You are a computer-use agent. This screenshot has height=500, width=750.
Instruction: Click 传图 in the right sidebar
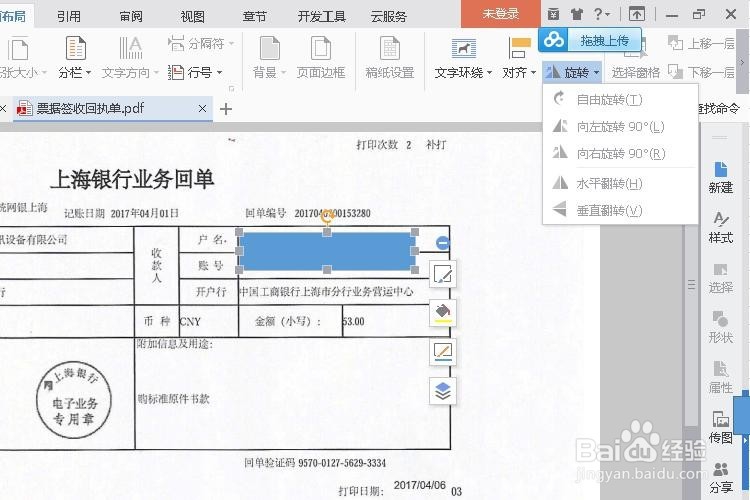(720, 427)
